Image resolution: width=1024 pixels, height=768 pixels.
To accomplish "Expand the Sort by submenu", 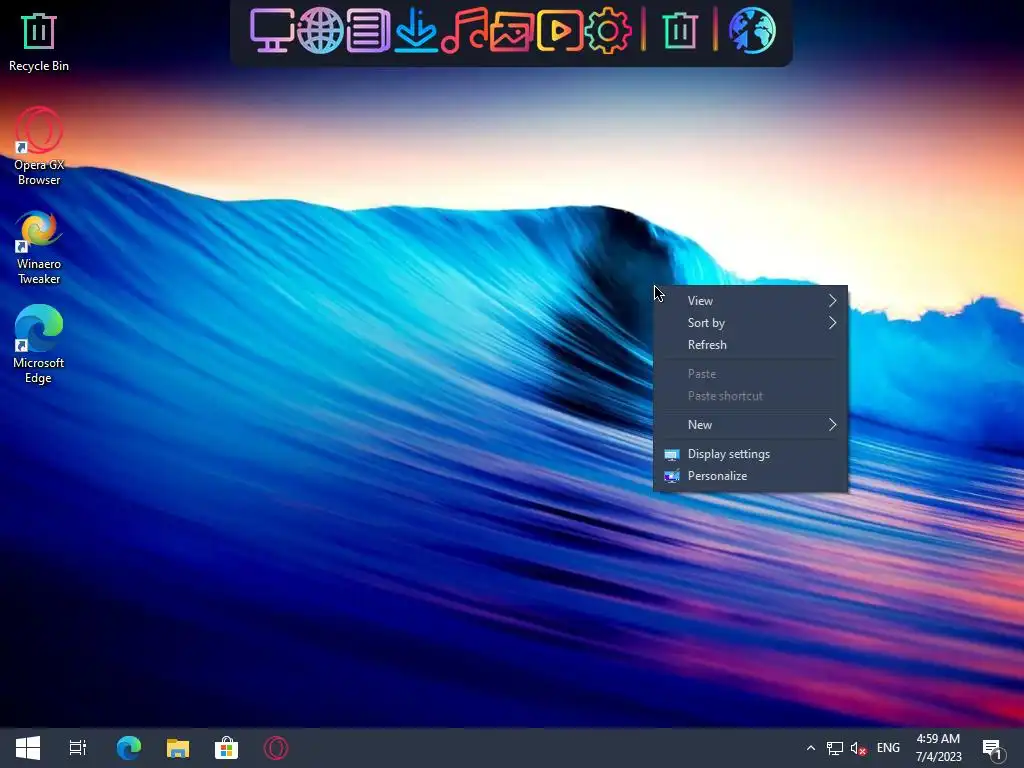I will 750,323.
